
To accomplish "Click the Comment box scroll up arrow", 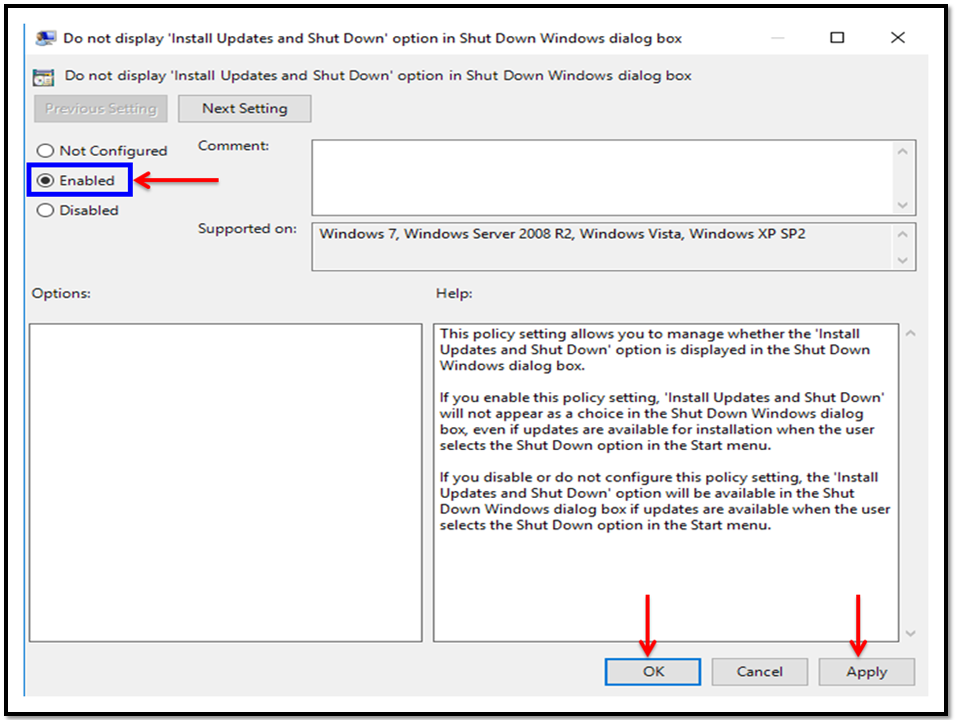I will 902,151.
